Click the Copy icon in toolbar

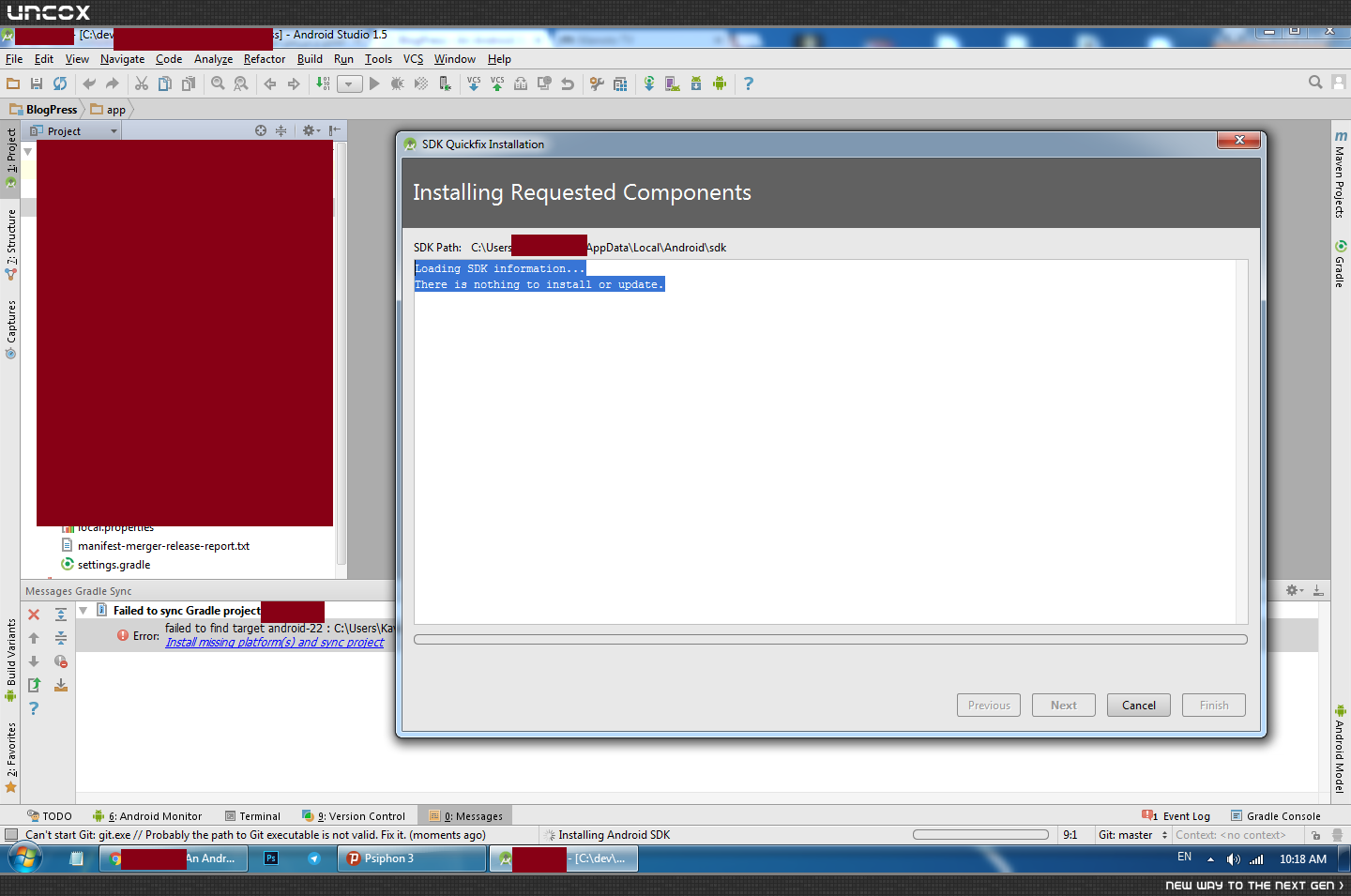(165, 84)
